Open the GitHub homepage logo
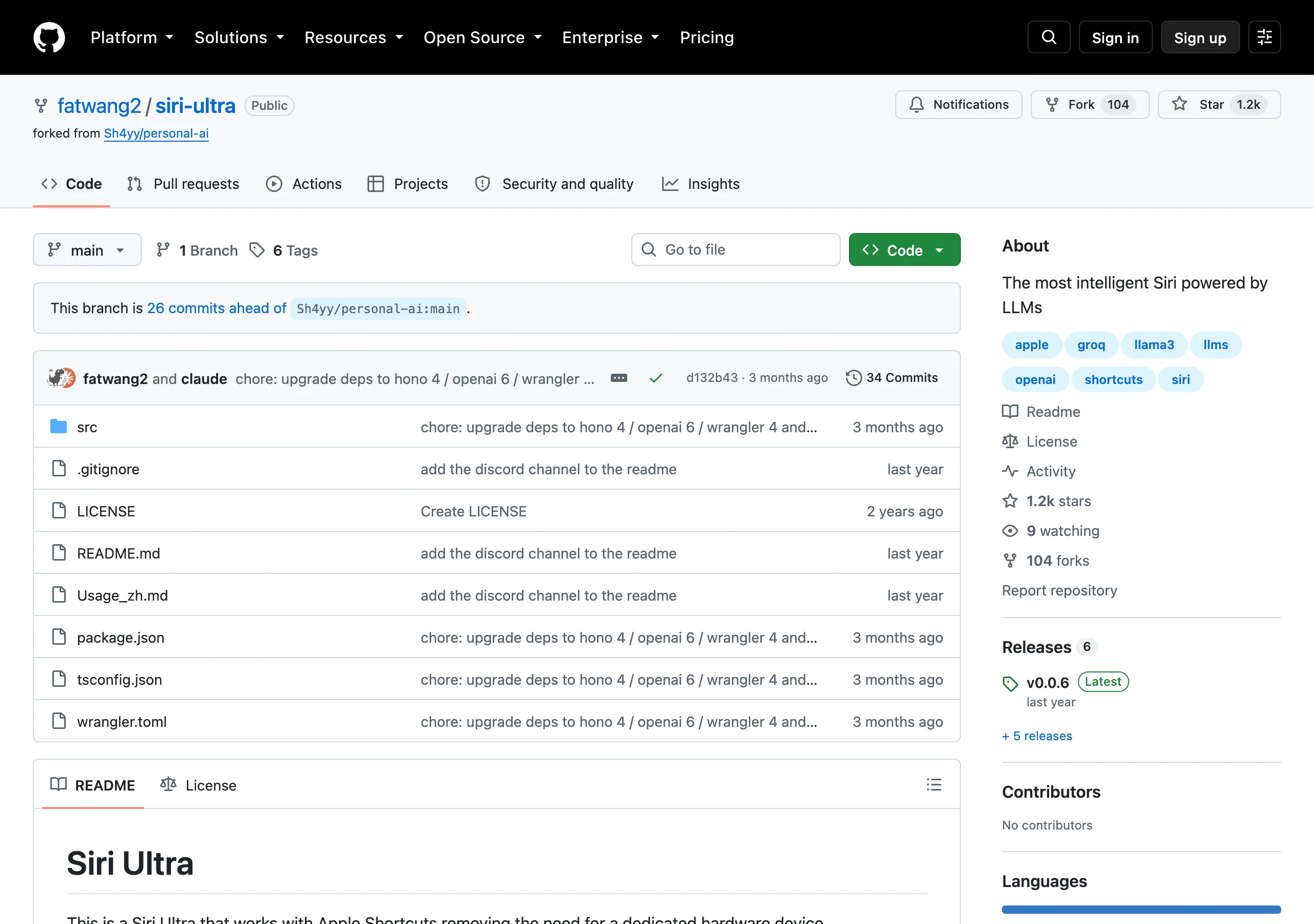This screenshot has width=1314, height=924. (49, 37)
